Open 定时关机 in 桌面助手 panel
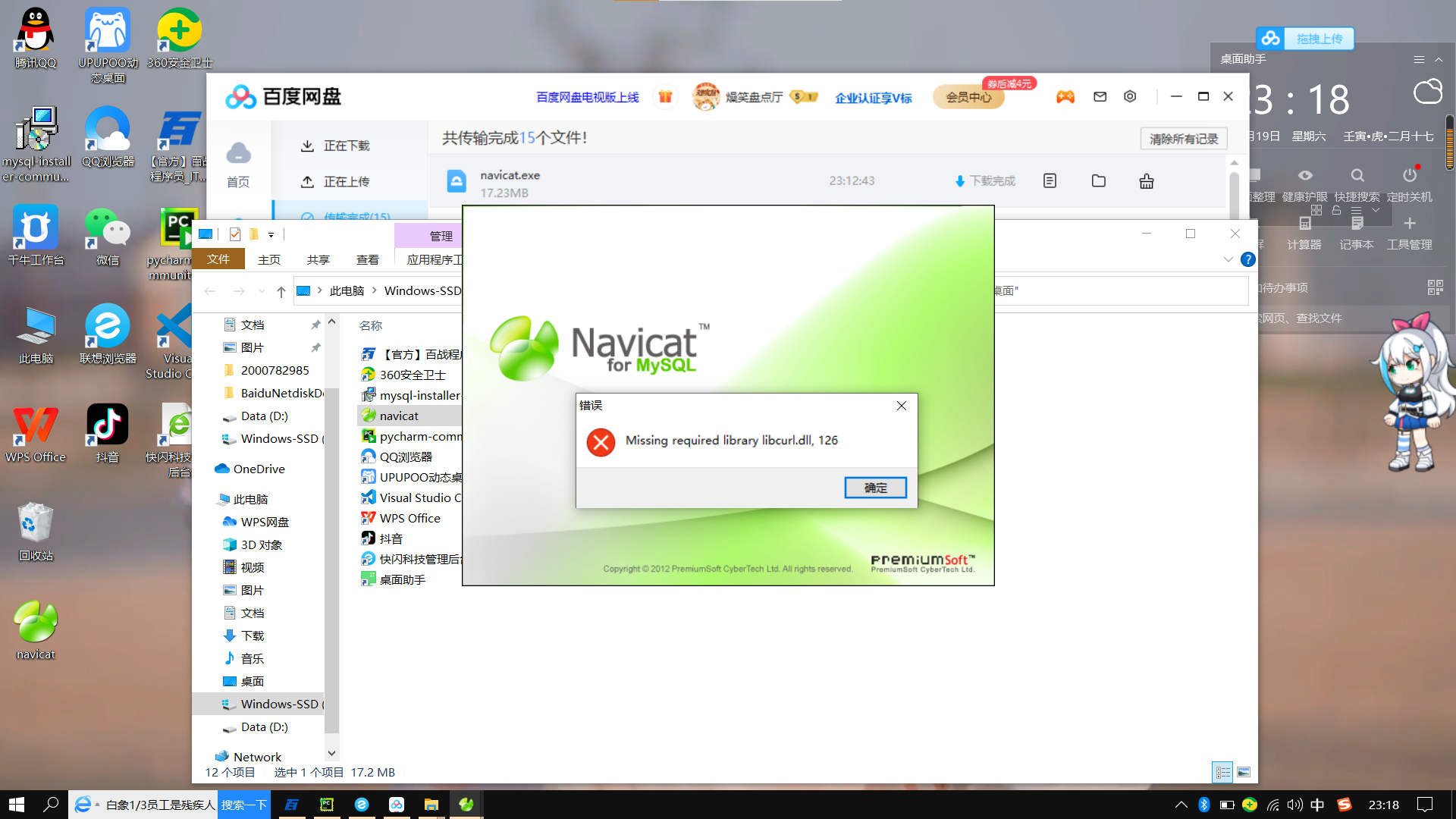Image resolution: width=1456 pixels, height=819 pixels. click(x=1409, y=184)
